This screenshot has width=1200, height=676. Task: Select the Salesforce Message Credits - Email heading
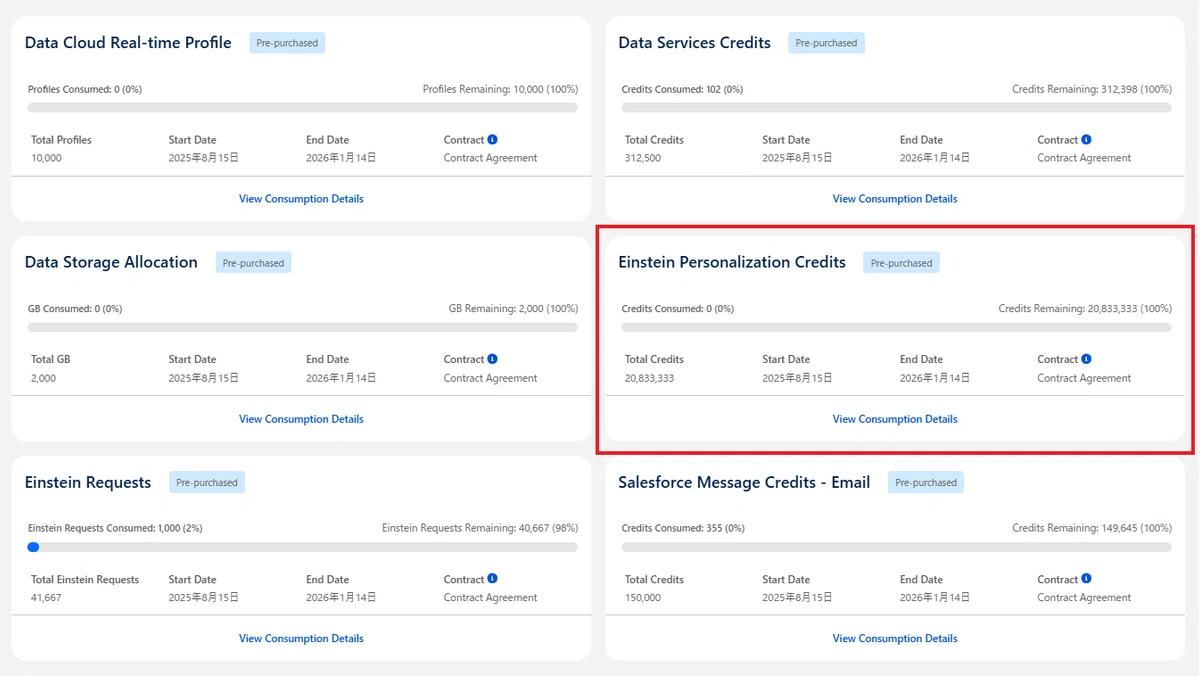(x=744, y=482)
